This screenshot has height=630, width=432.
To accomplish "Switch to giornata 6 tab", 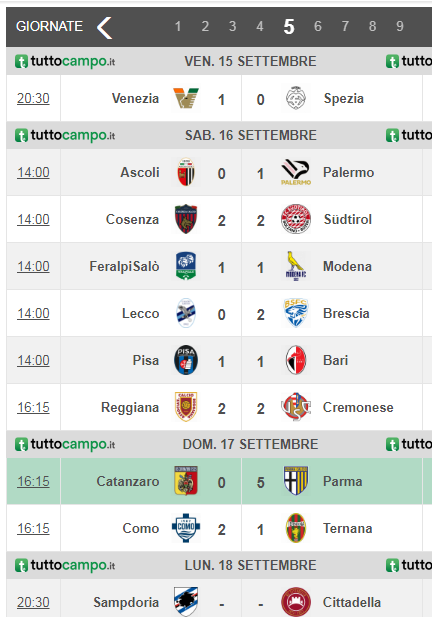I will tap(318, 27).
